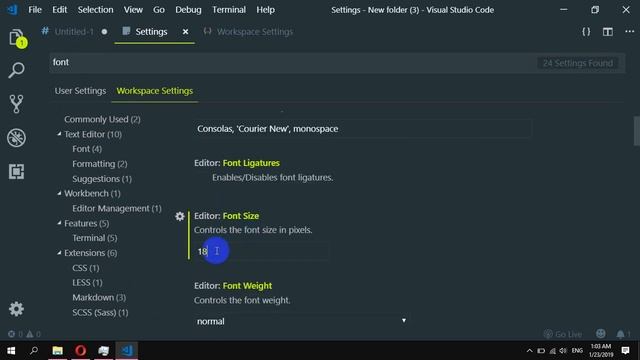Image resolution: width=640 pixels, height=360 pixels.
Task: Open the Search view in activity bar
Action: tap(16, 70)
